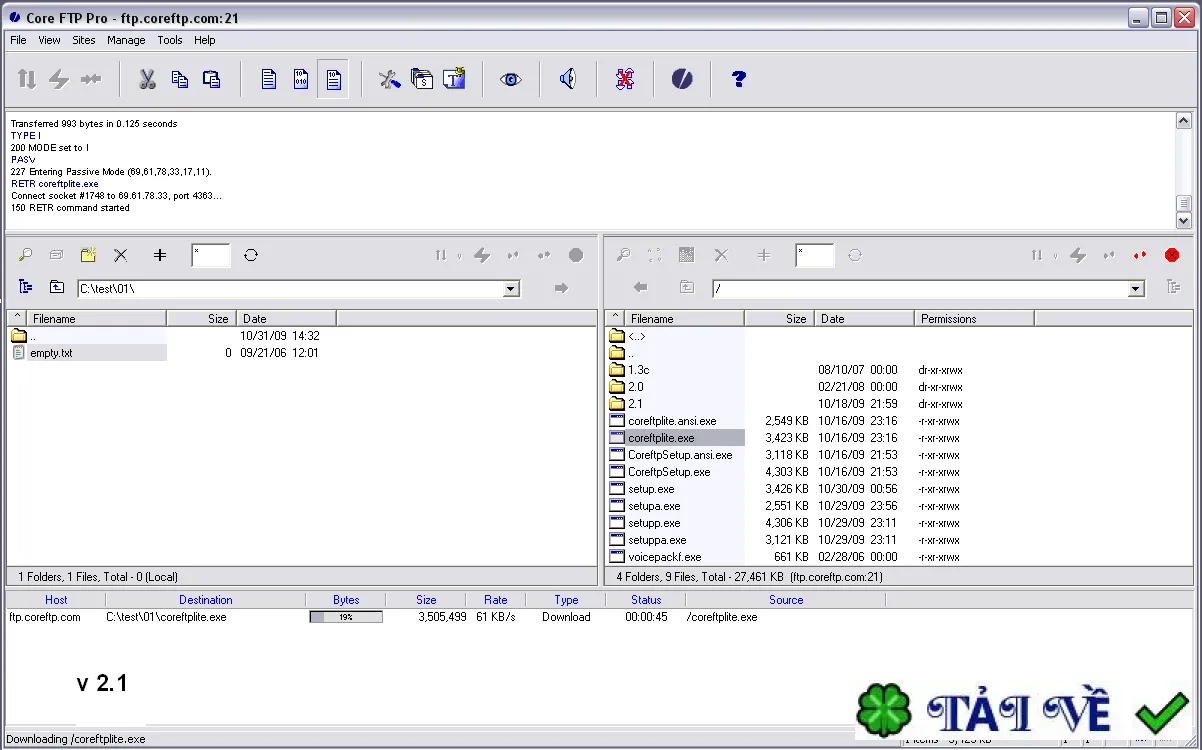Screen dimensions: 1202x750
Task: Toggle the auto transfer mode icon
Action: pyautogui.click(x=333, y=80)
